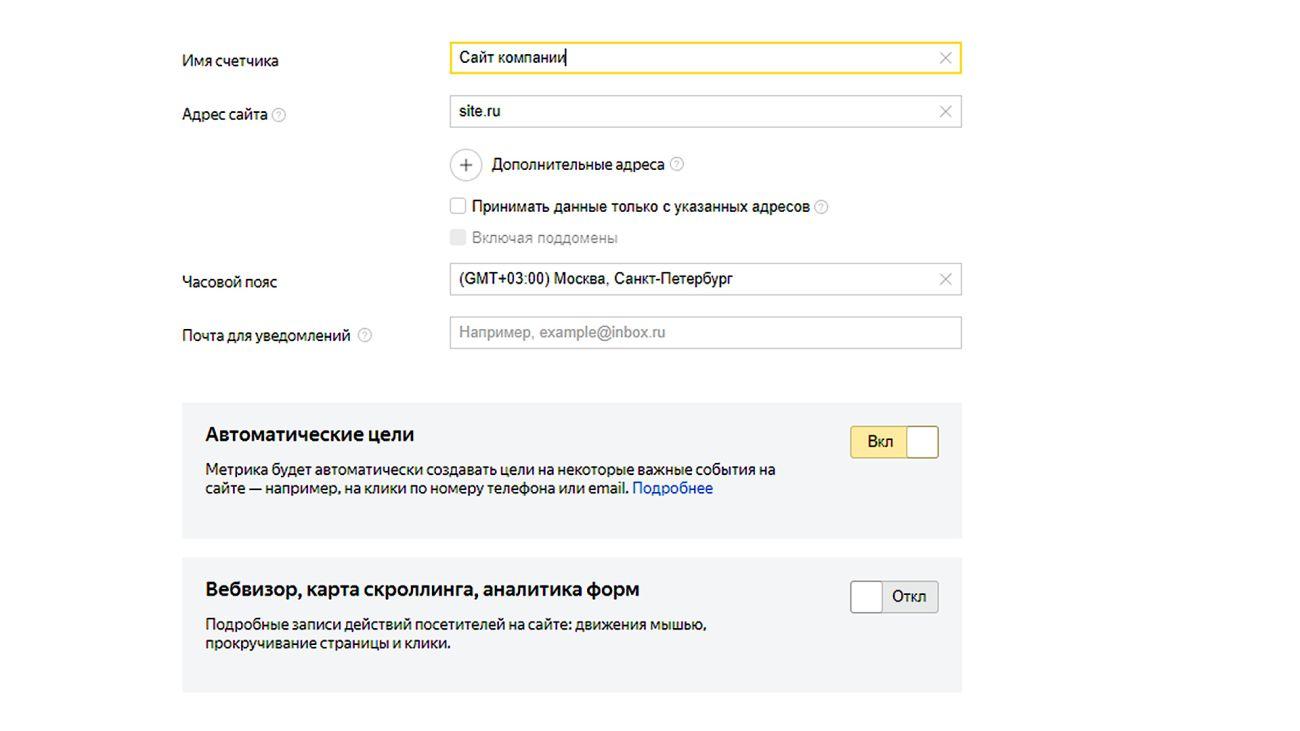Screen dimensions: 1300x731
Task: Follow the Подробнее link
Action: 672,489
